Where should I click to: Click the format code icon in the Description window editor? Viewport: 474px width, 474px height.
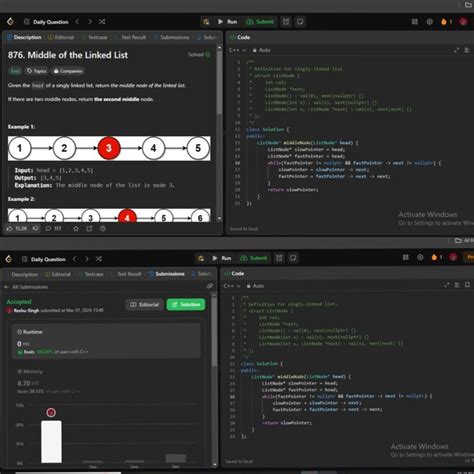coord(467,50)
